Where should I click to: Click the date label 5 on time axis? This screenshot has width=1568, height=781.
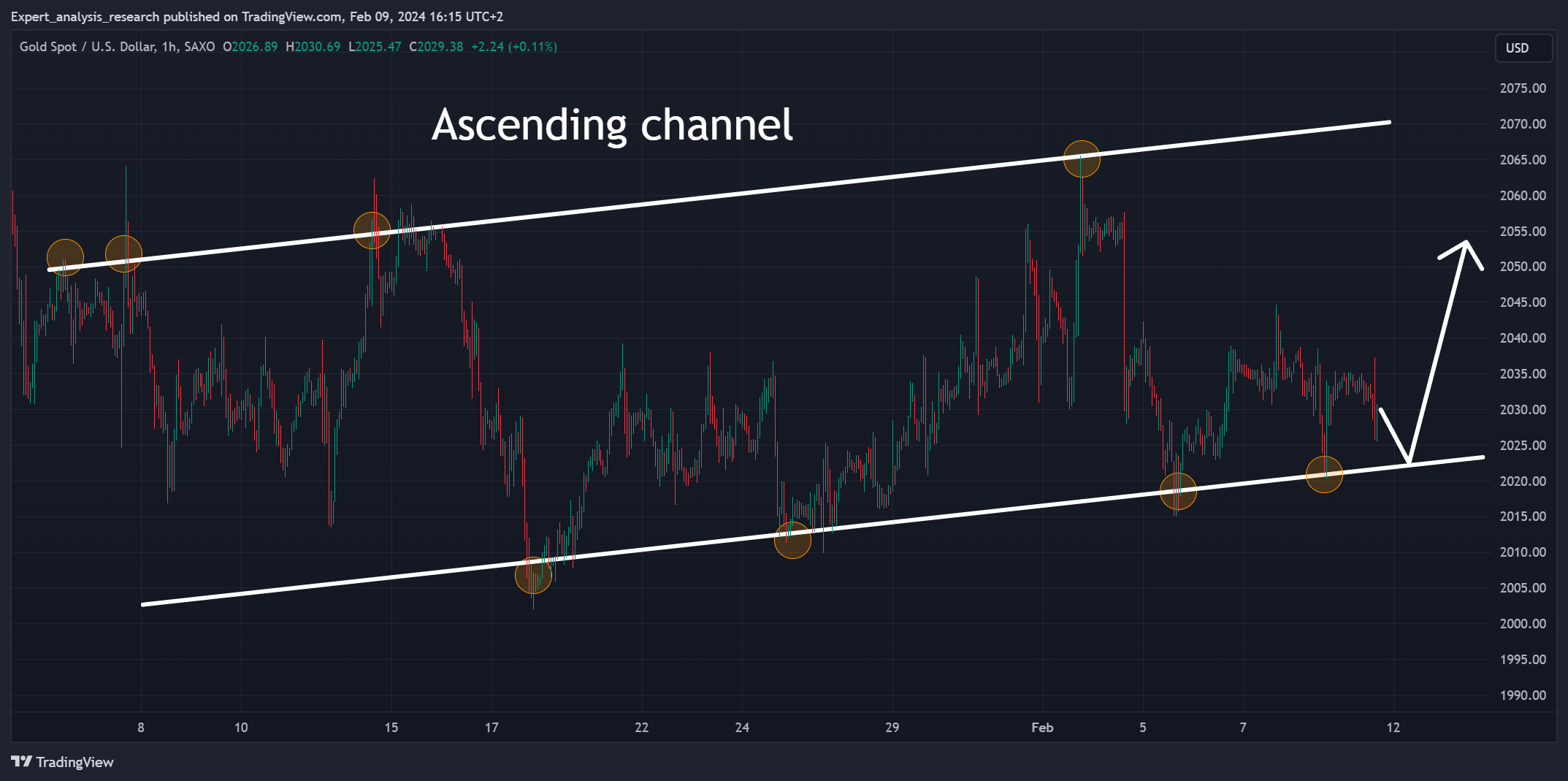click(1143, 728)
